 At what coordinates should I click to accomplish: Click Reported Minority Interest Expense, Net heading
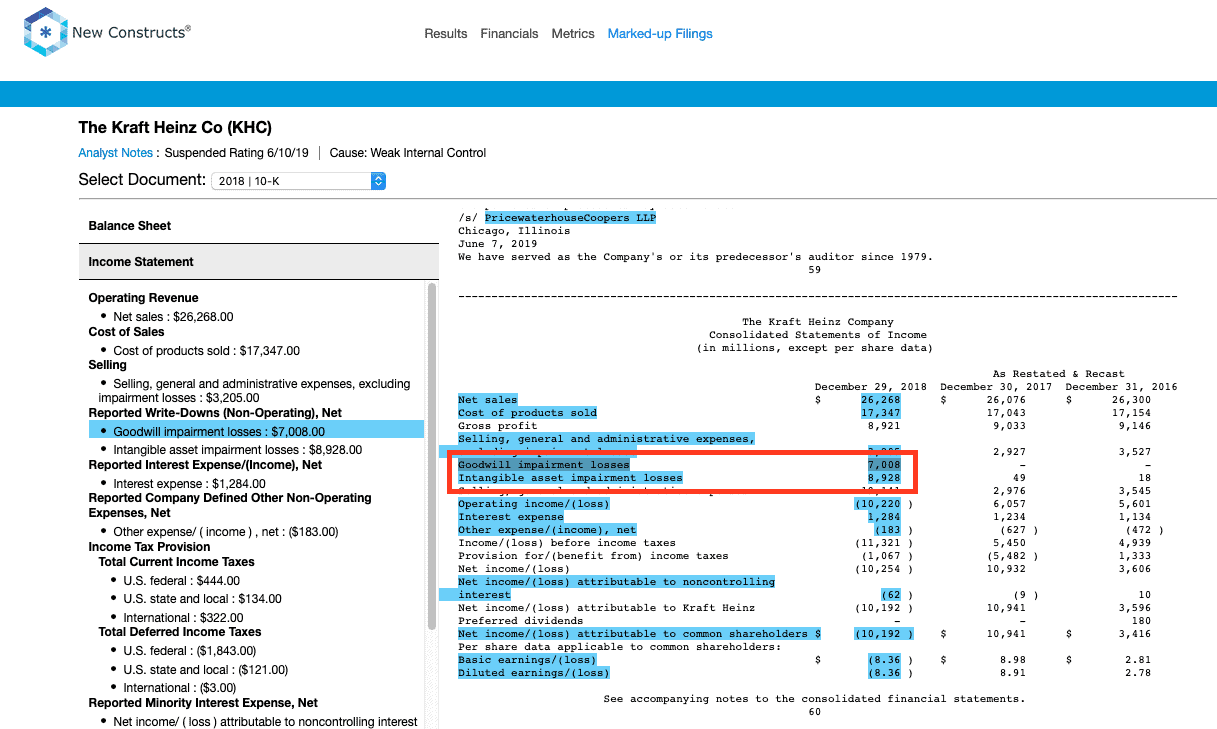click(203, 703)
